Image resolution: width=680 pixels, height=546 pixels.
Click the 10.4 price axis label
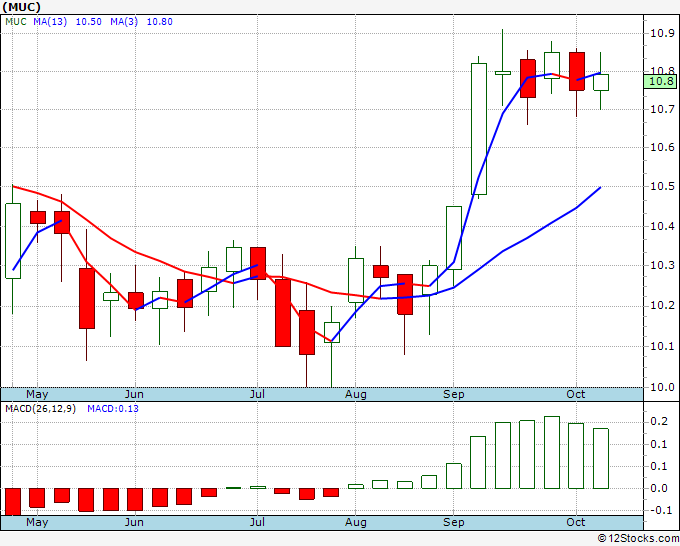click(662, 226)
